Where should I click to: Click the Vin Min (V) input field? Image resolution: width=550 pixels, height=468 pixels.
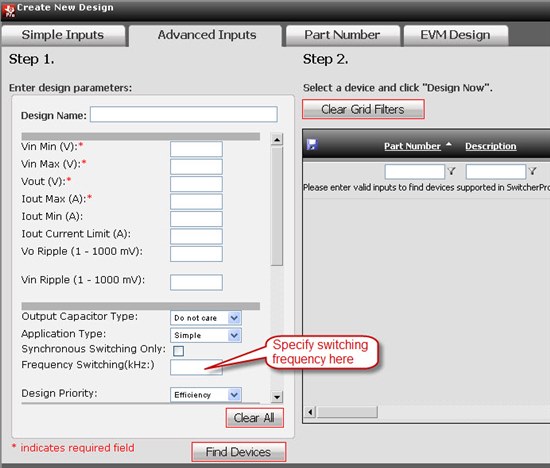pyautogui.click(x=196, y=149)
